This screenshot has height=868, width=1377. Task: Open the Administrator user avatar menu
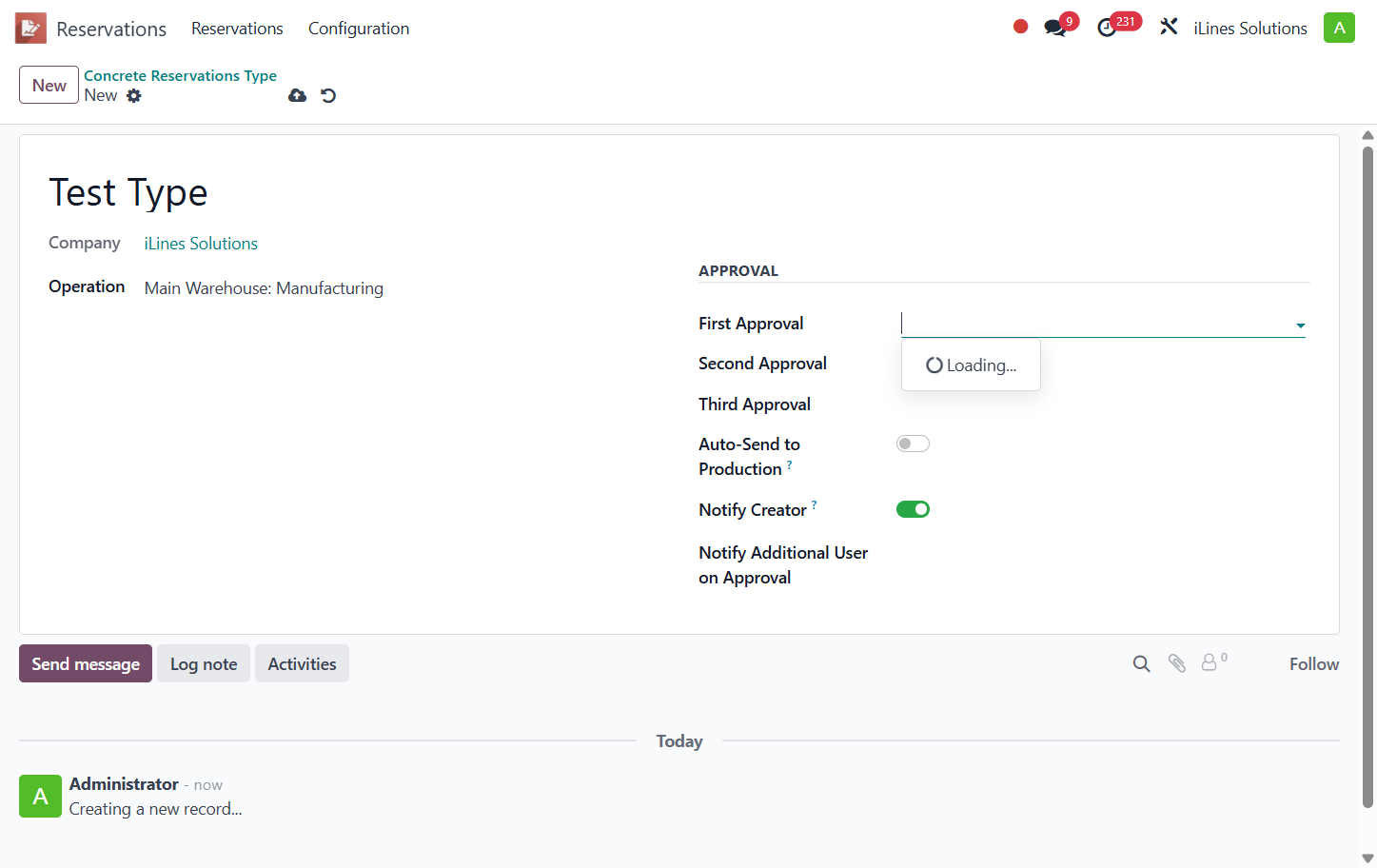pyautogui.click(x=1339, y=28)
